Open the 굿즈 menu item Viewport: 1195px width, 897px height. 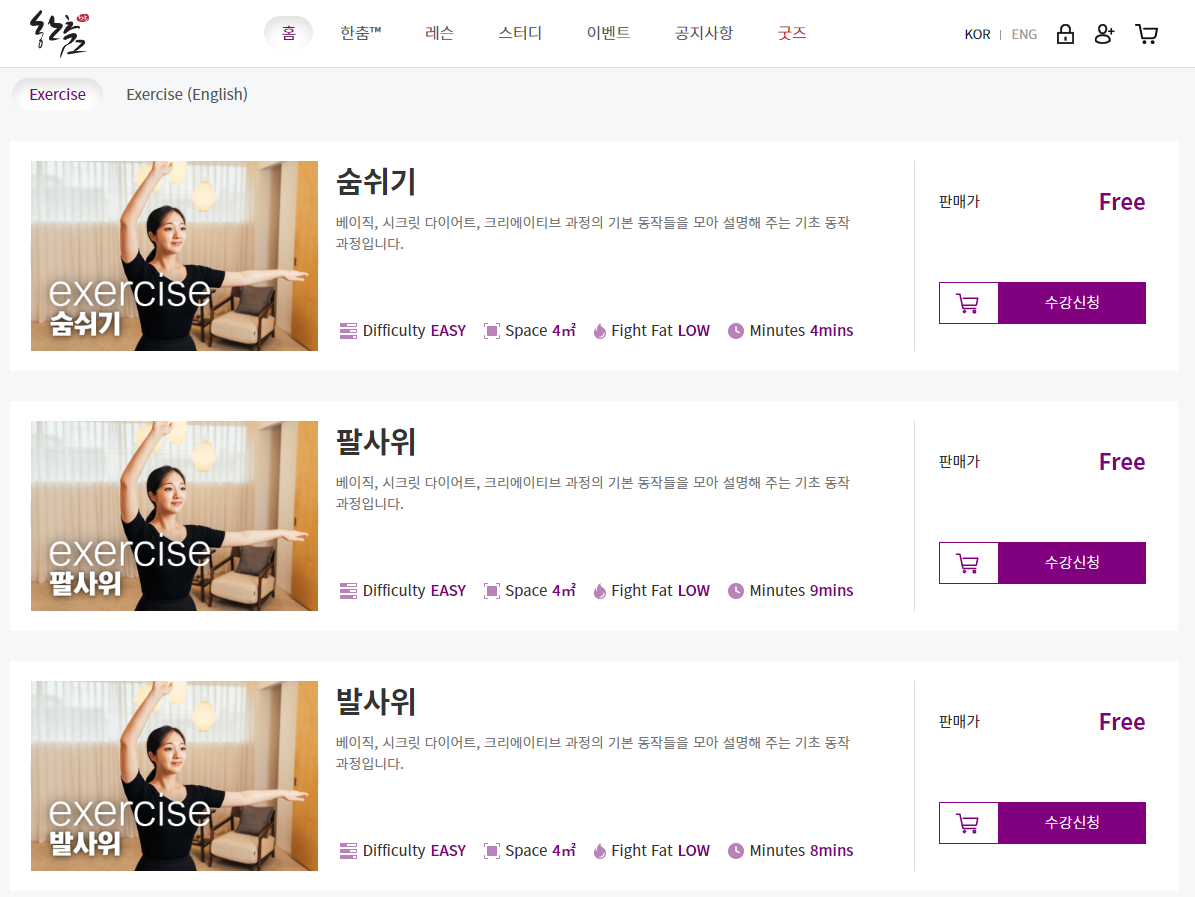pyautogui.click(x=792, y=33)
